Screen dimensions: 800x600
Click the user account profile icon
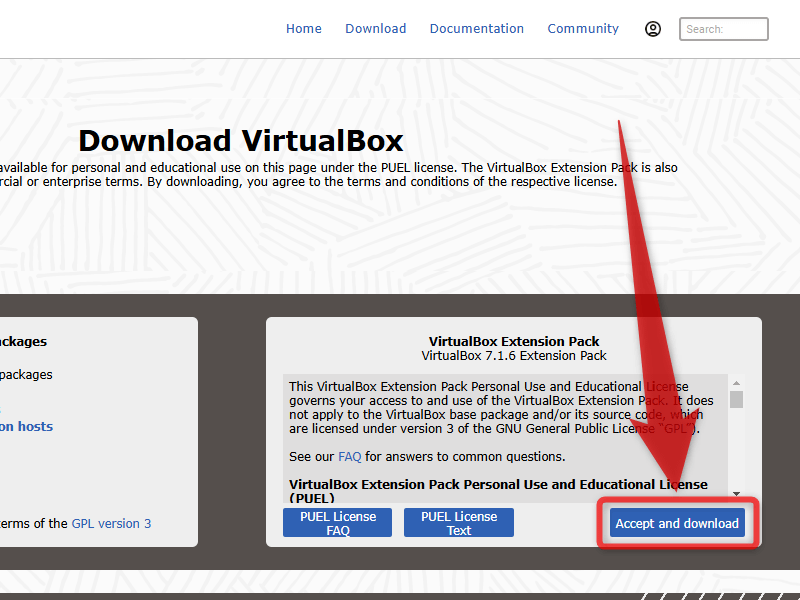click(653, 29)
